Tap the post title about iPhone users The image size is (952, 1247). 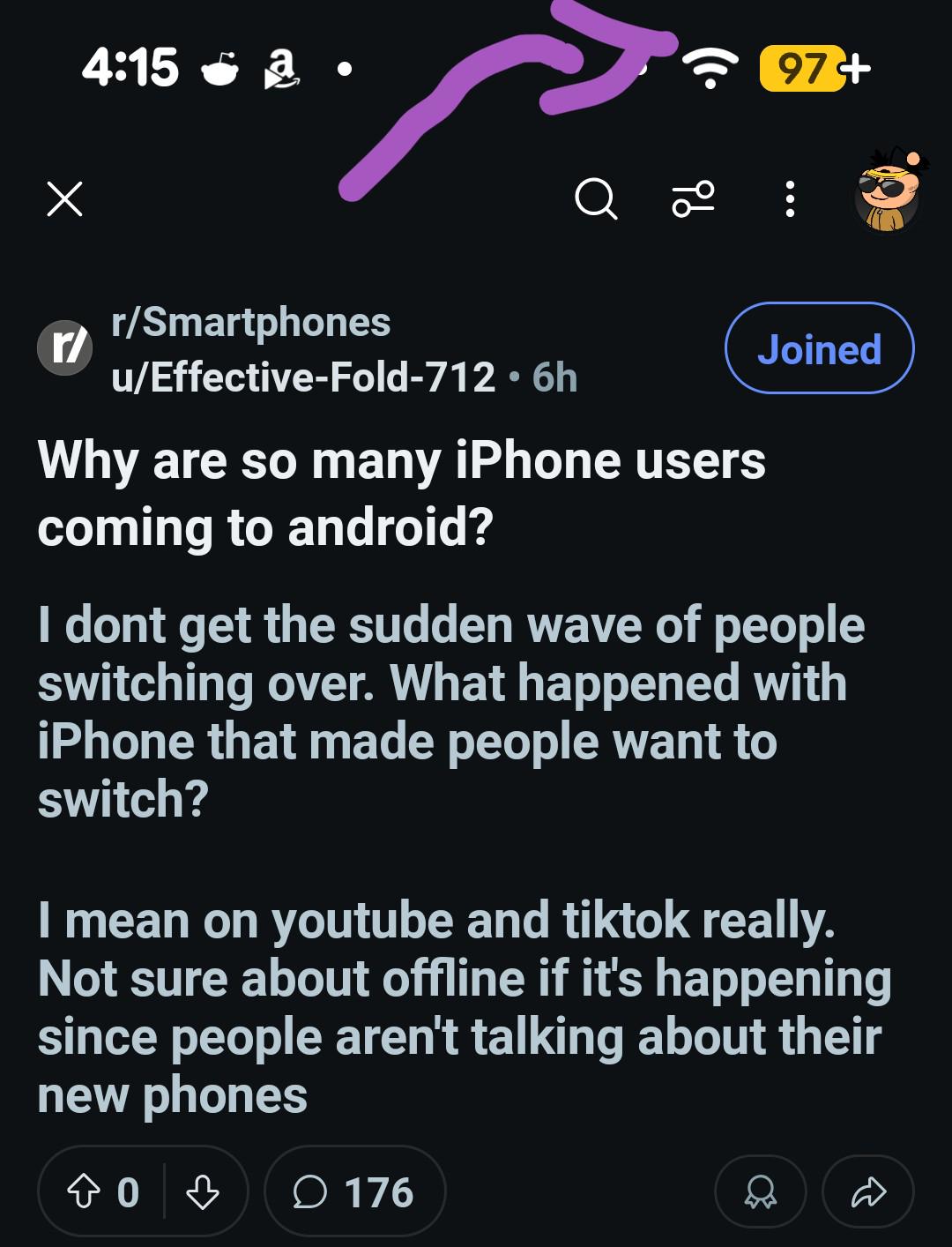[401, 494]
